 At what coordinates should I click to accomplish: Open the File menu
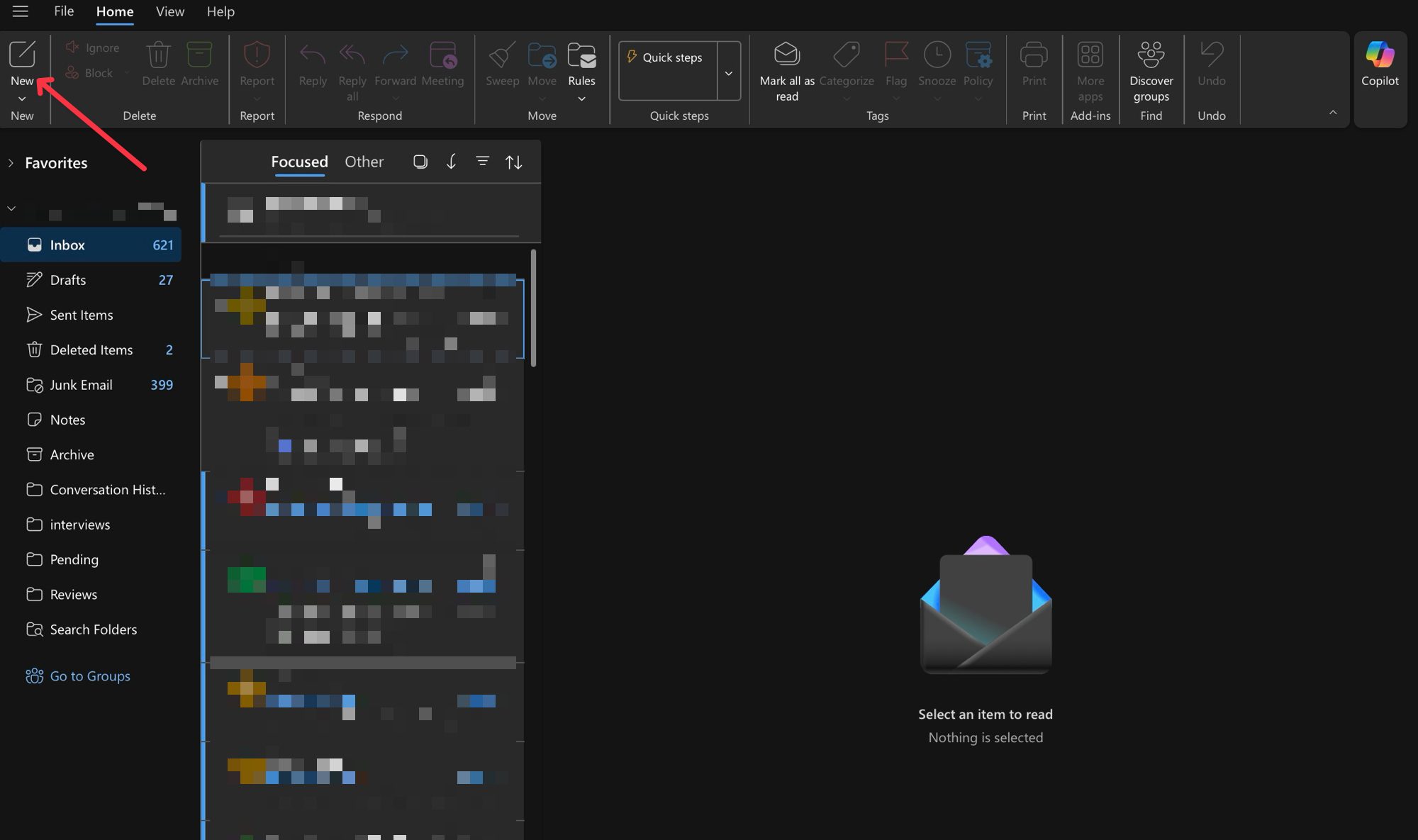pyautogui.click(x=64, y=11)
